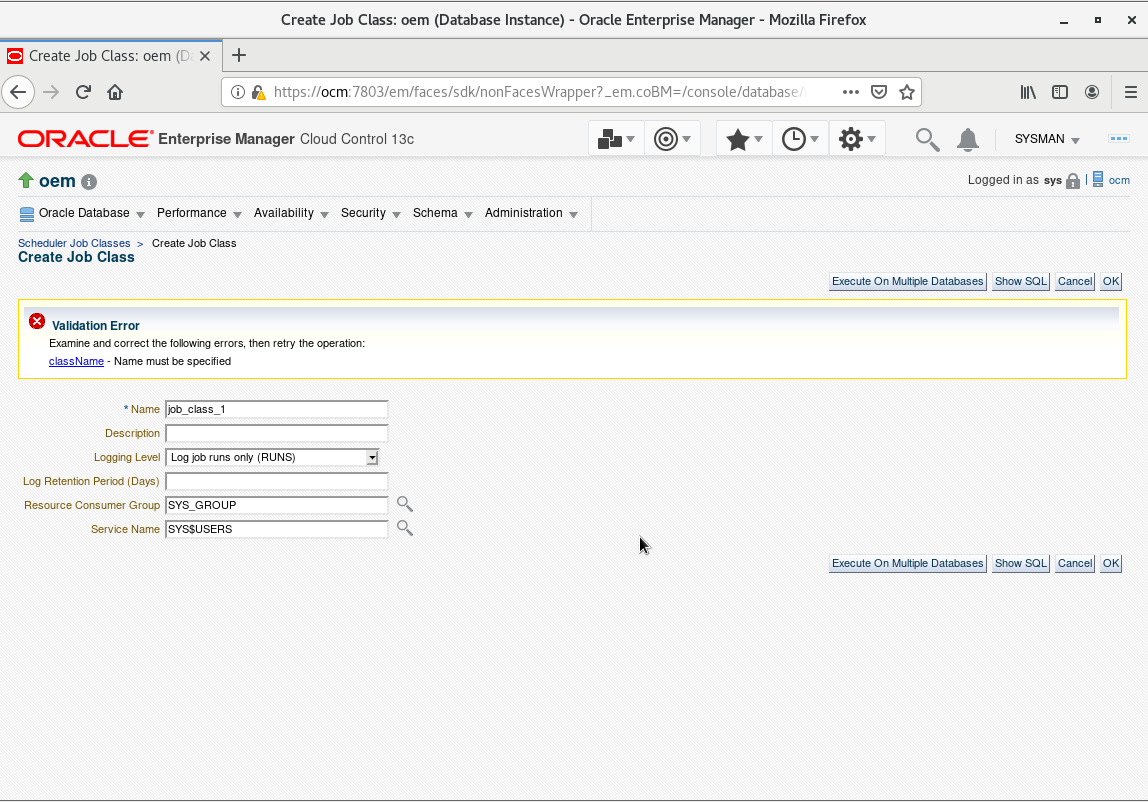This screenshot has width=1148, height=802.
Task: Expand the Logging Level dropdown
Action: click(372, 457)
